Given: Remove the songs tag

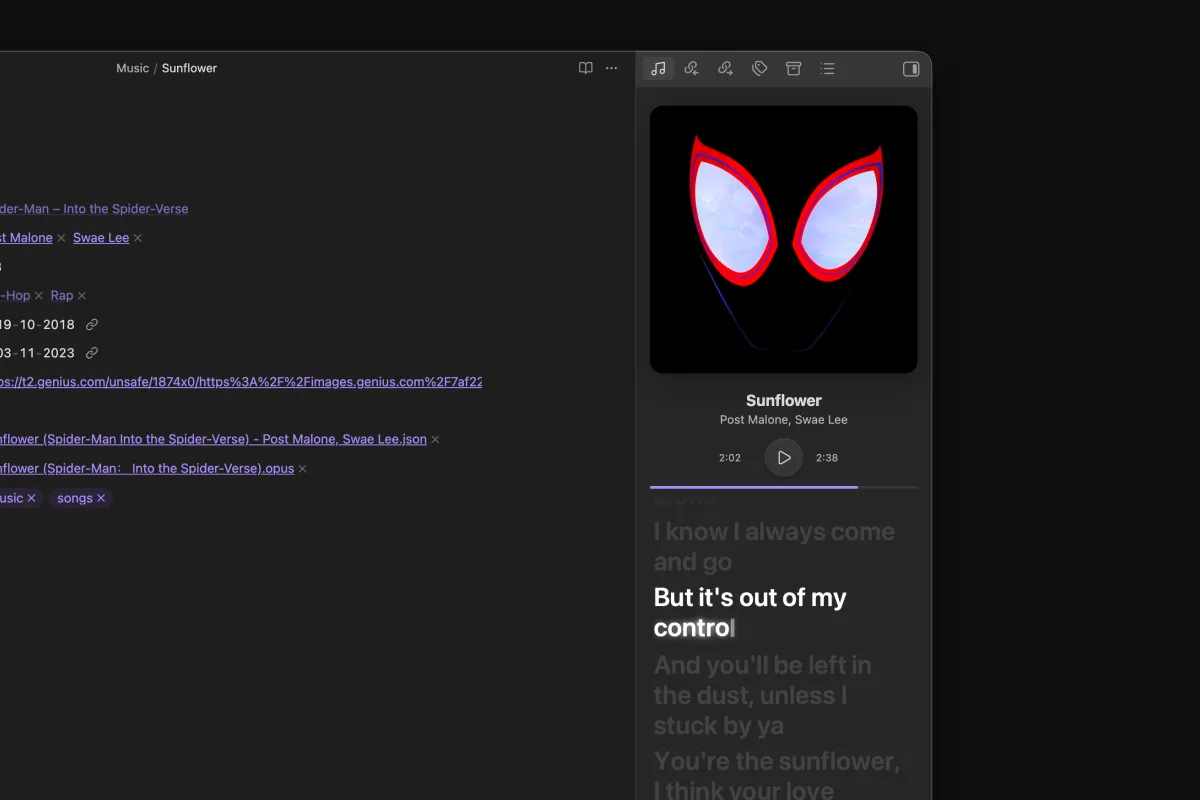Looking at the screenshot, I should pos(101,498).
